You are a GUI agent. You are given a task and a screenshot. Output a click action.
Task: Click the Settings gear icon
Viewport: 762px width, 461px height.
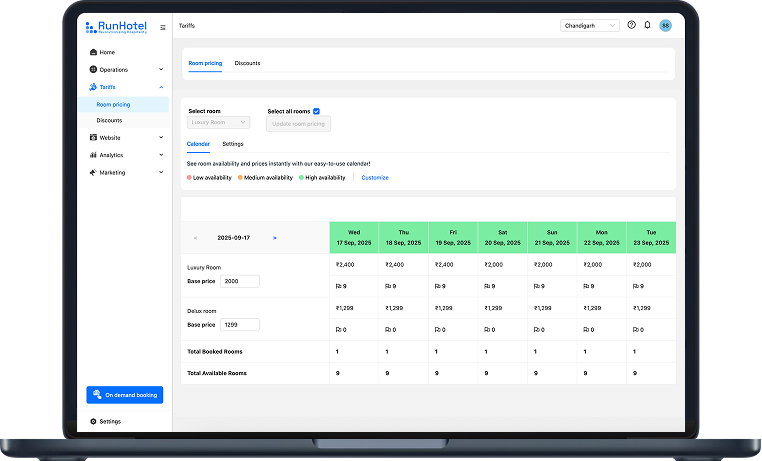point(93,421)
